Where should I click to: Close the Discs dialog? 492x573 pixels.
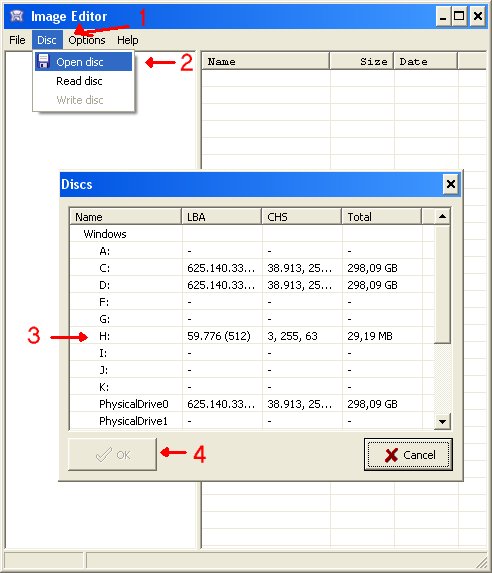(x=451, y=184)
